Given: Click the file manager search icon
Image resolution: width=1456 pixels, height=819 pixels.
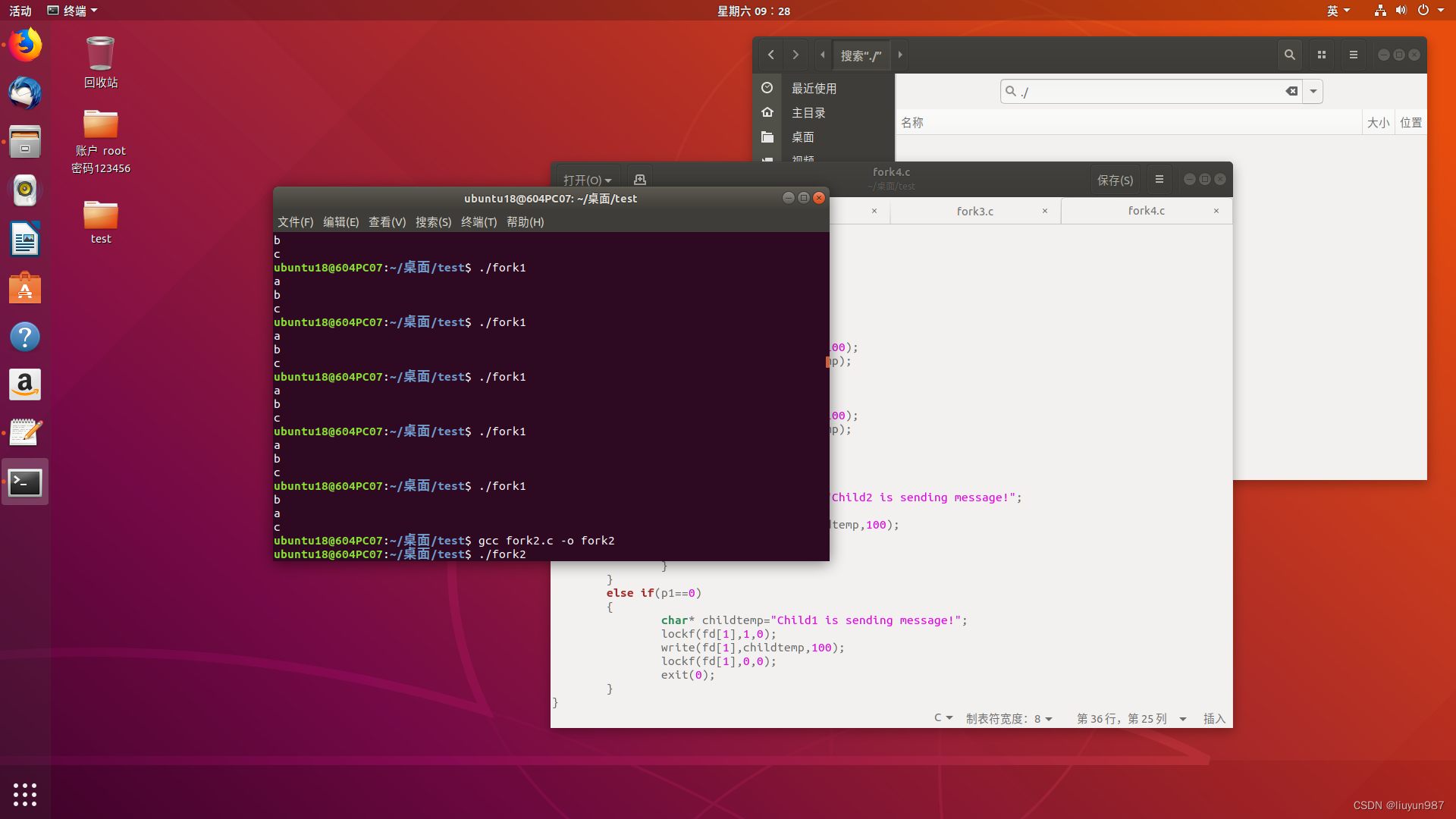Looking at the screenshot, I should click(1289, 55).
